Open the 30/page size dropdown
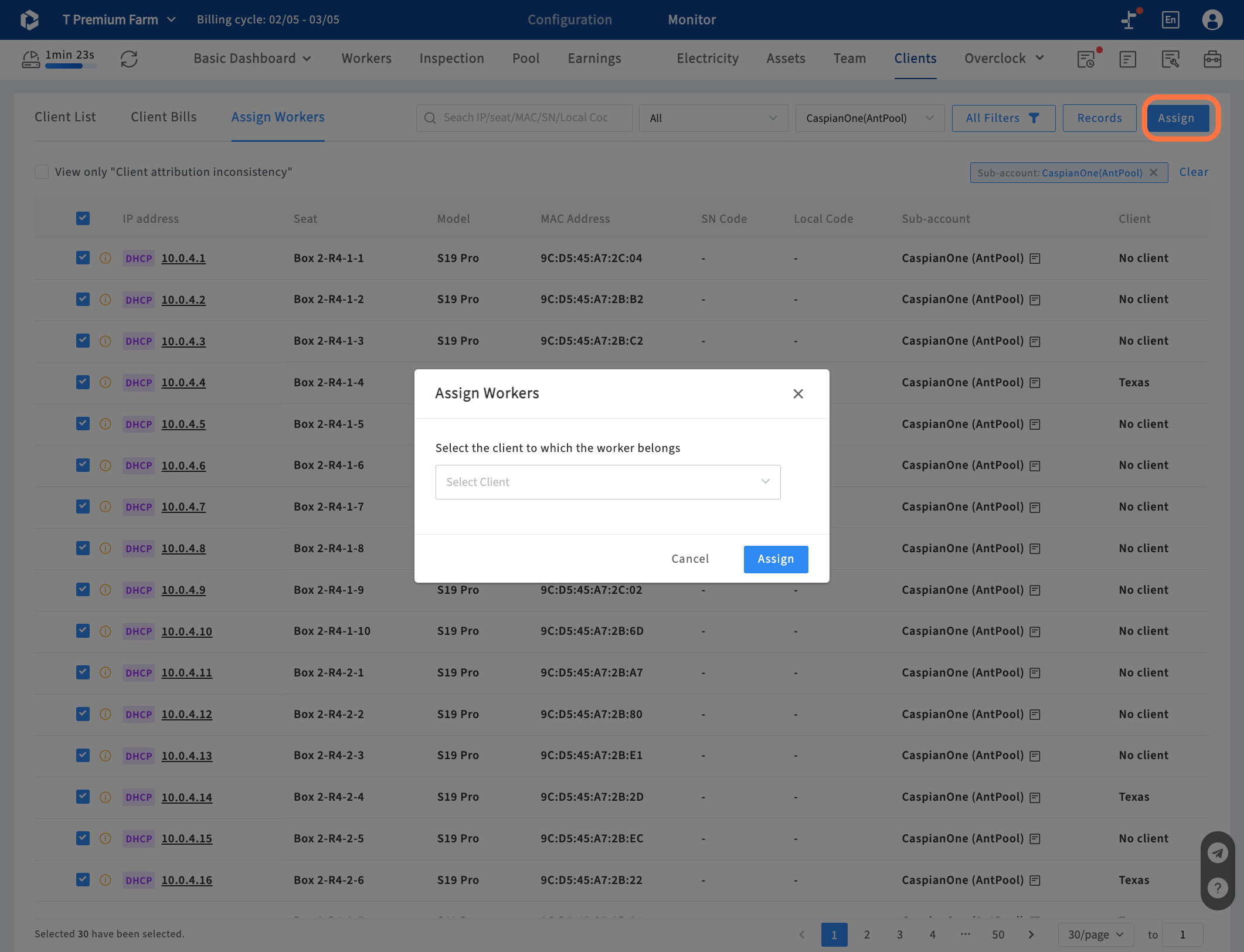Image resolution: width=1244 pixels, height=952 pixels. click(x=1095, y=934)
